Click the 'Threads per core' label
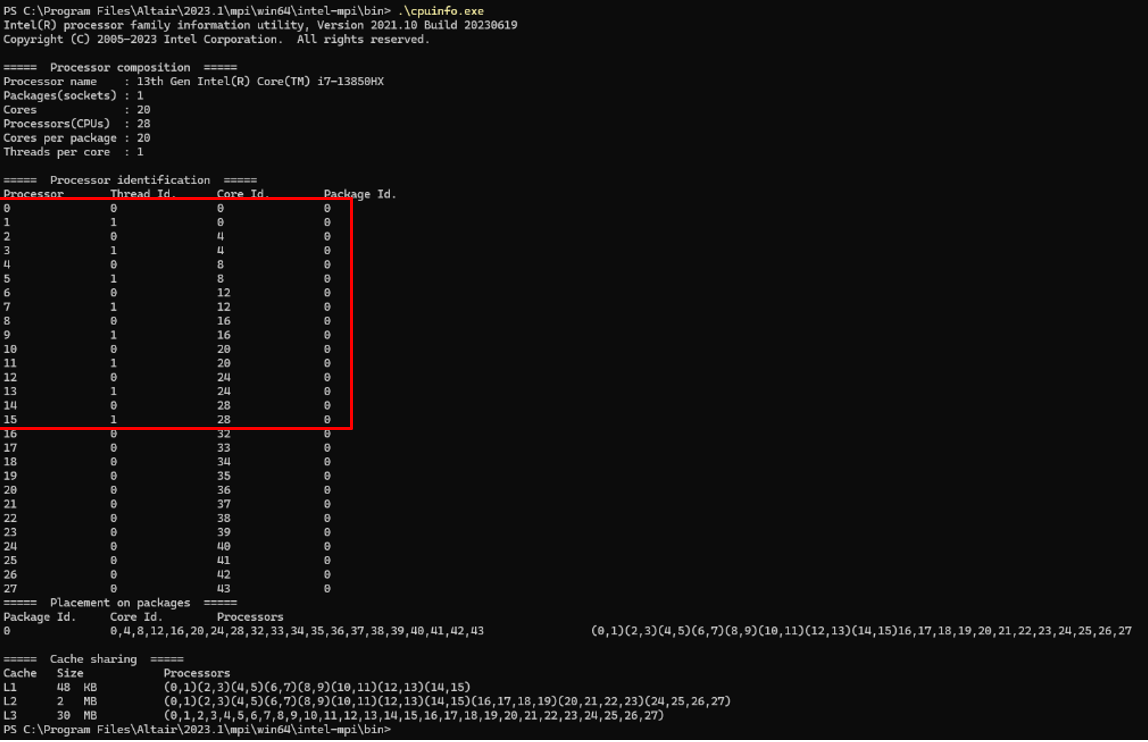 click(56, 152)
